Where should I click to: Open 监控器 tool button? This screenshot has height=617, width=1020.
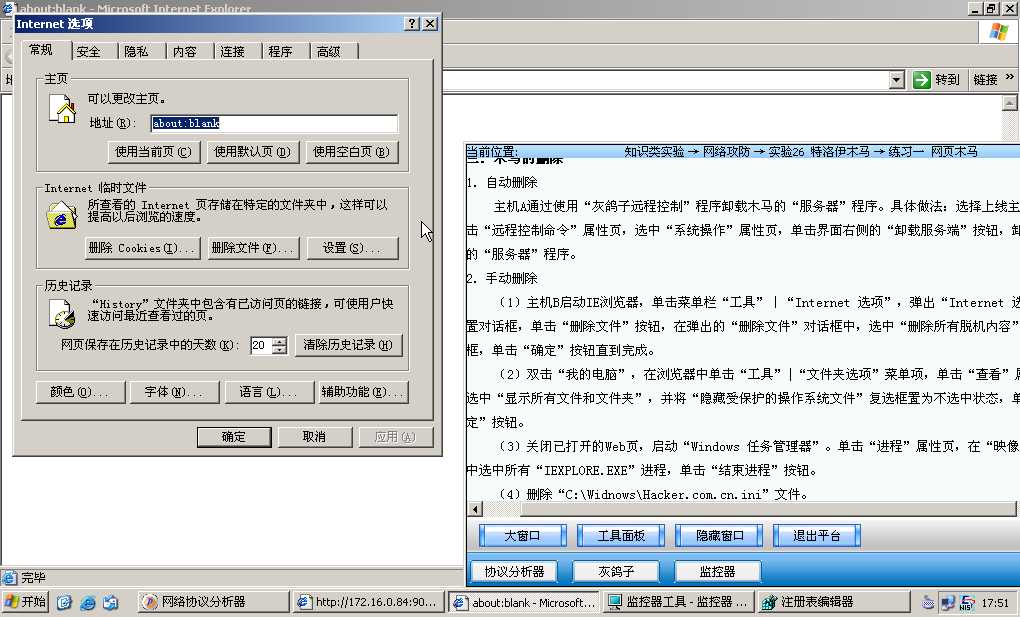(x=718, y=571)
